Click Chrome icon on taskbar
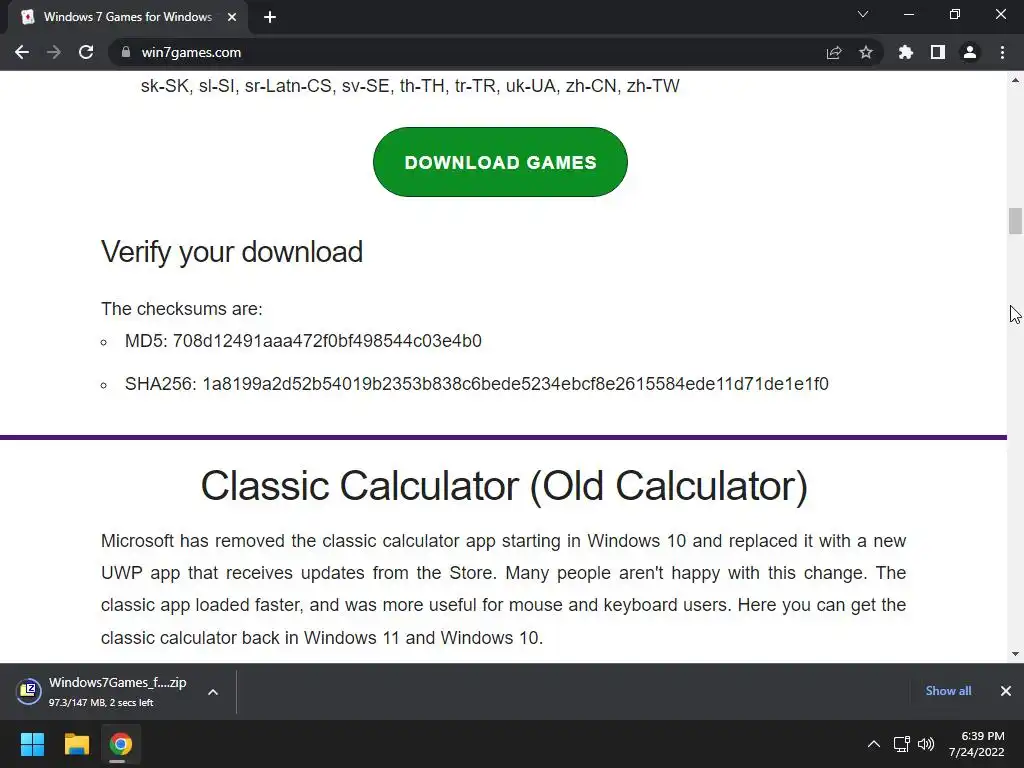 tap(120, 744)
